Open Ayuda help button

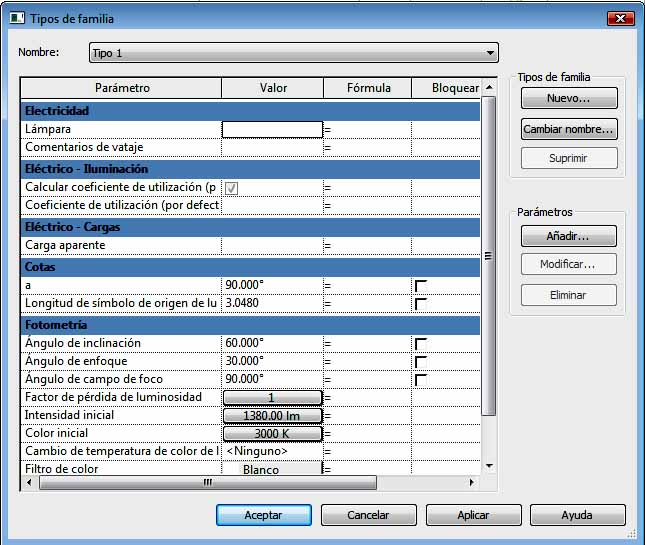577,515
